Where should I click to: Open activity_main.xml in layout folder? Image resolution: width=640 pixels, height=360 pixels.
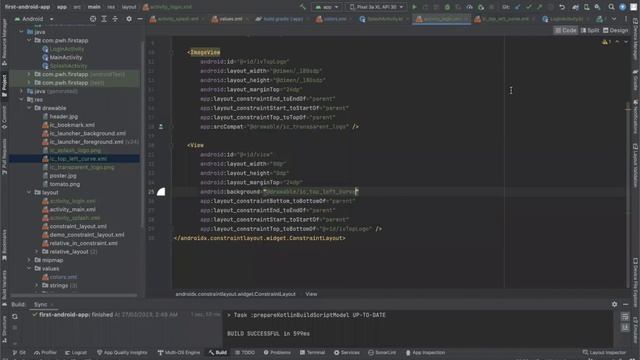(x=72, y=209)
